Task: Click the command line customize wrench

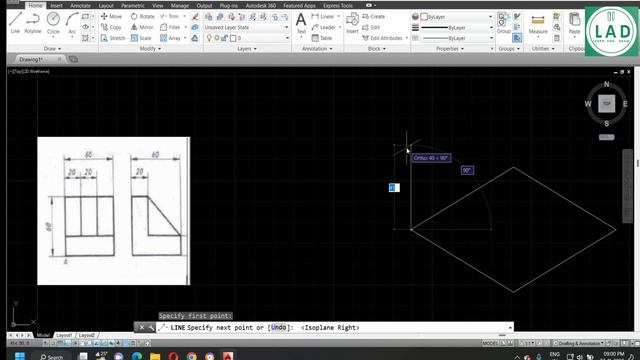Action: [x=151, y=327]
